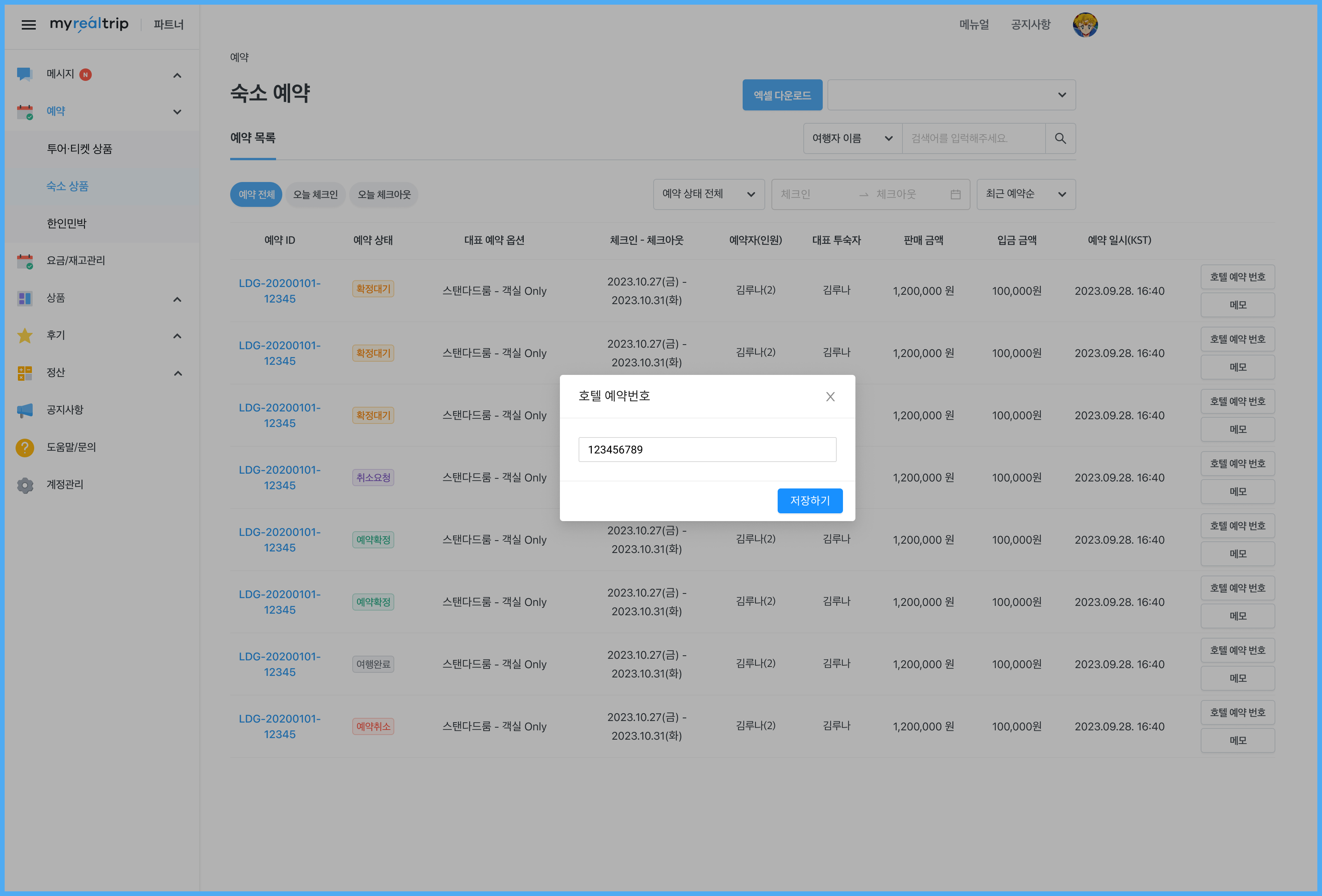This screenshot has height=896, width=1322.
Task: Open the 여행자 이름 search type dropdown
Action: [852, 138]
